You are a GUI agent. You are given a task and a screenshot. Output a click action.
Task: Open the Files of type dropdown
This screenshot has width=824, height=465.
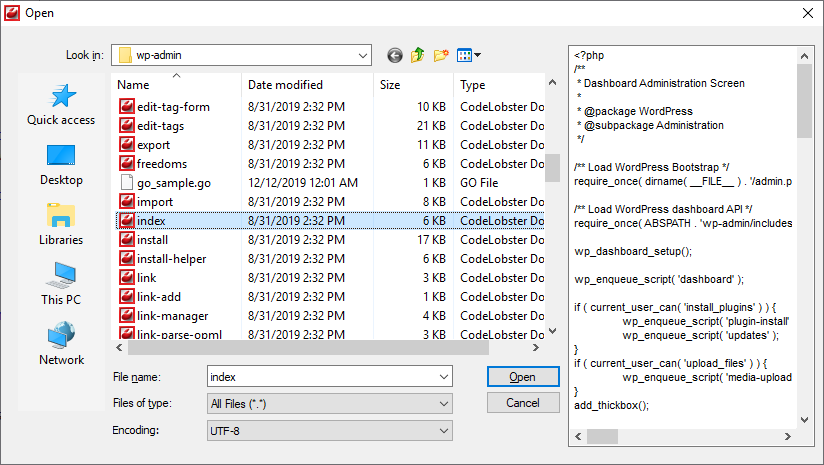[330, 404]
